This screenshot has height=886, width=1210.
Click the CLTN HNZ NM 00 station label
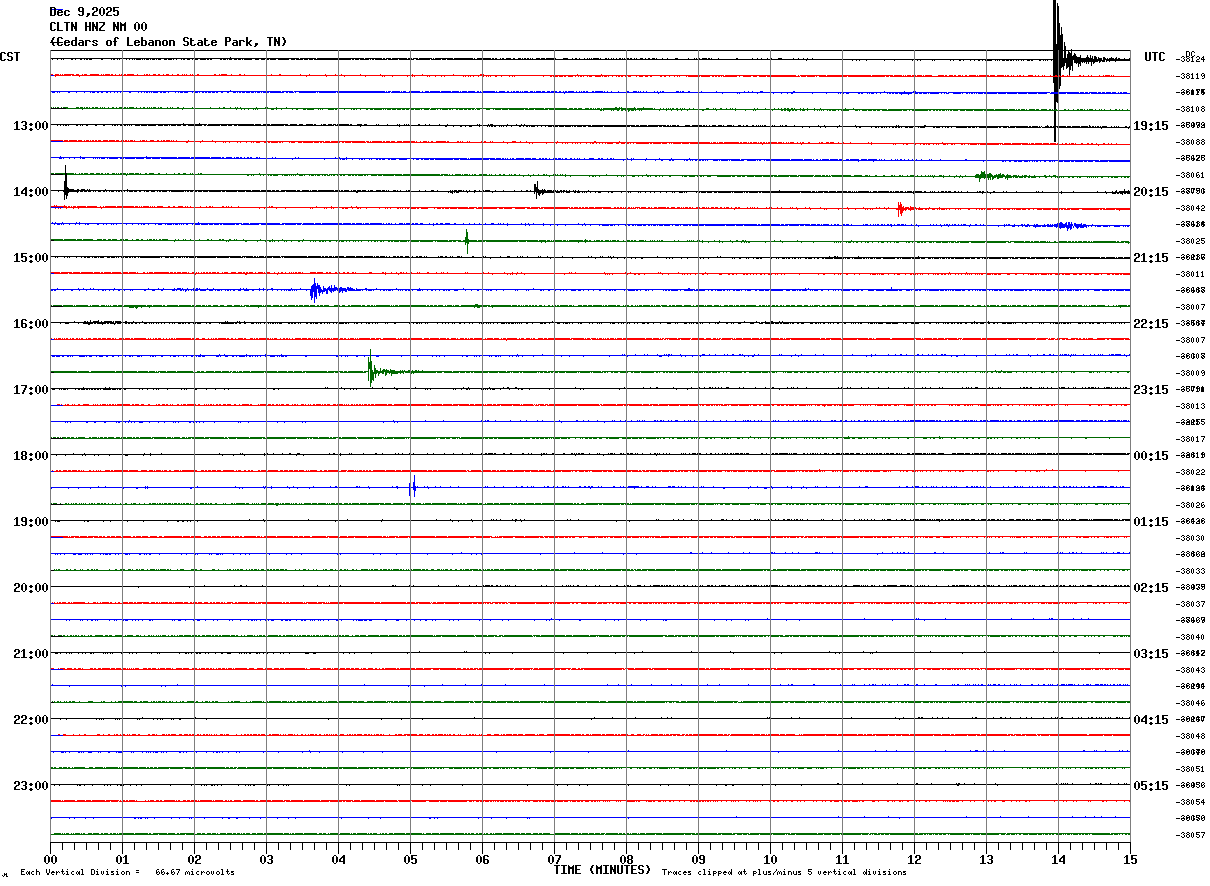(98, 27)
